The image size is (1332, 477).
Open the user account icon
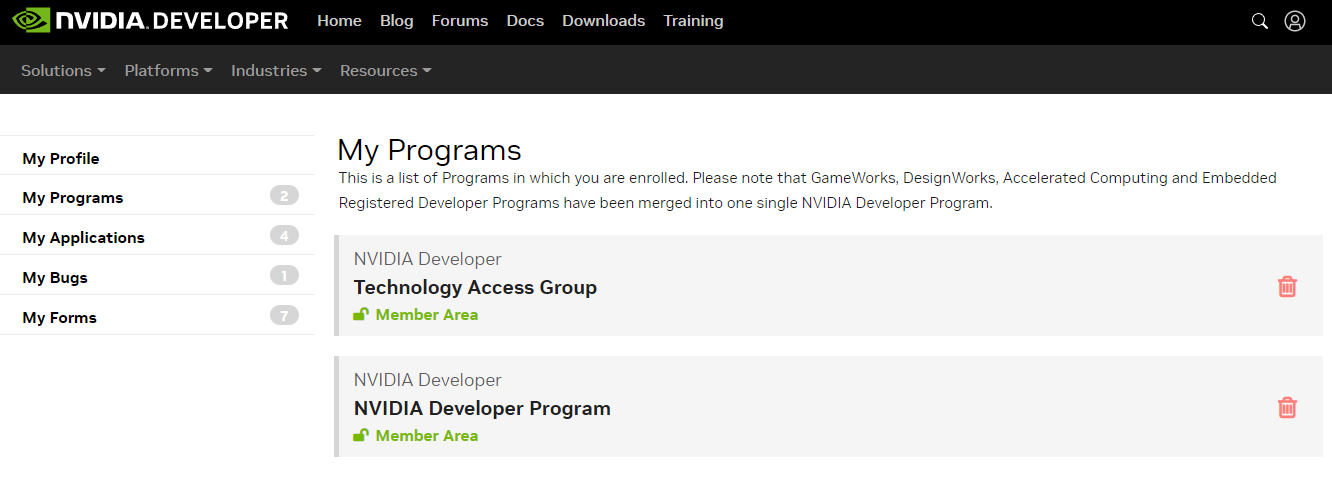pyautogui.click(x=1295, y=21)
